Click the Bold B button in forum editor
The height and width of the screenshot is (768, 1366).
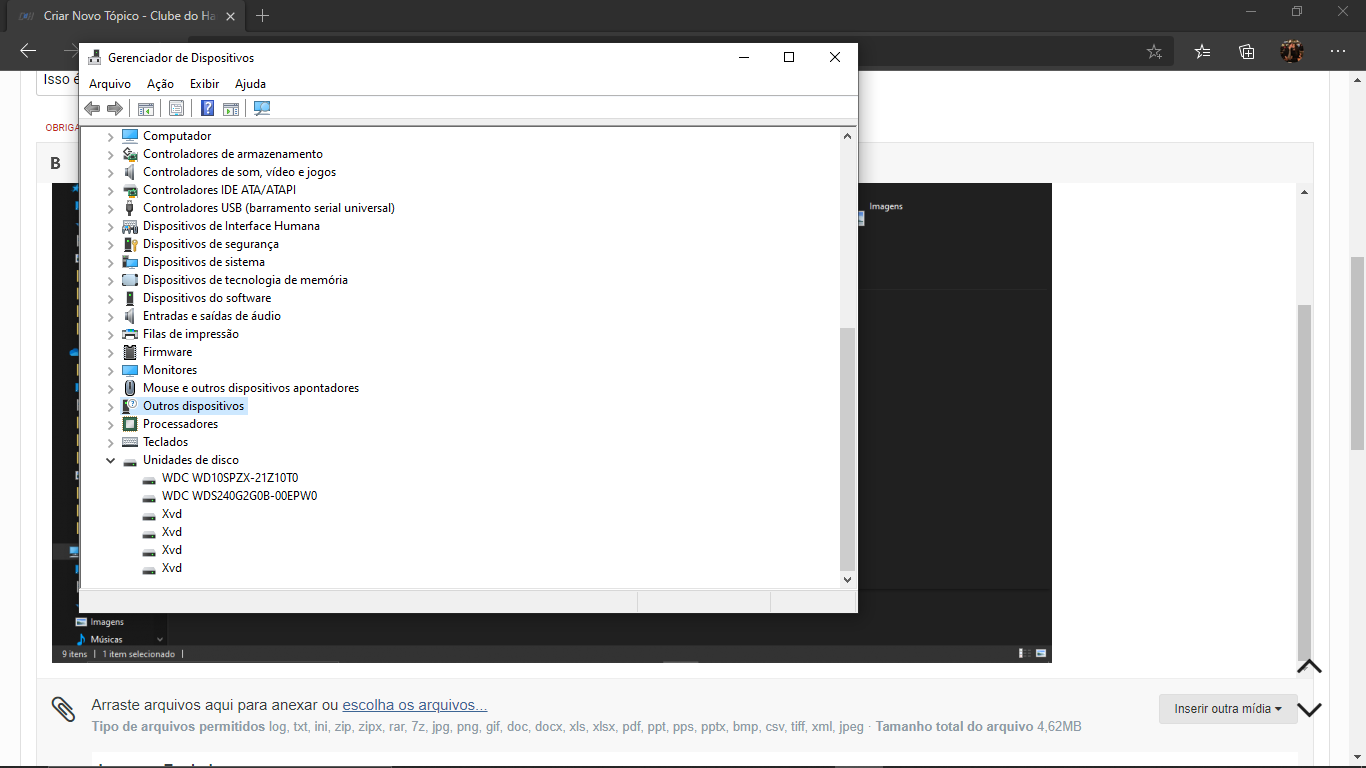coord(56,164)
